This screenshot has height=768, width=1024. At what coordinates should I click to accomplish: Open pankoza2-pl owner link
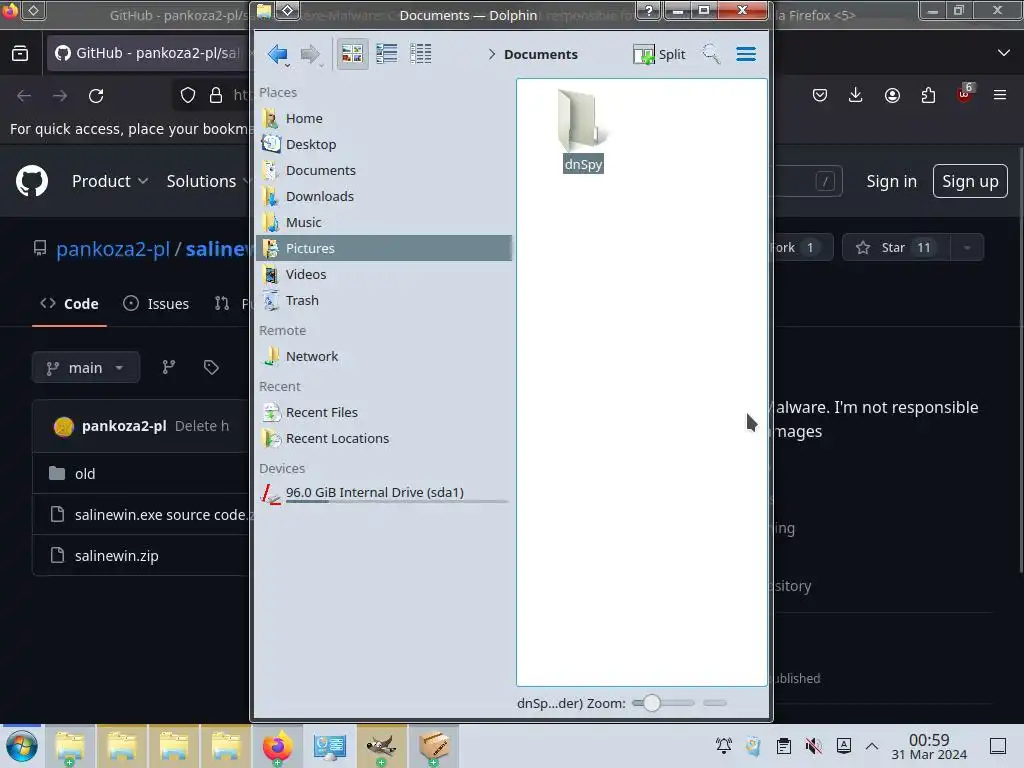pyautogui.click(x=113, y=249)
